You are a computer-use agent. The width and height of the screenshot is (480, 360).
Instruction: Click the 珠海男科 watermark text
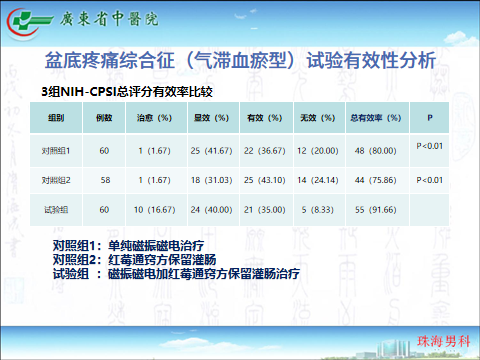(443, 341)
